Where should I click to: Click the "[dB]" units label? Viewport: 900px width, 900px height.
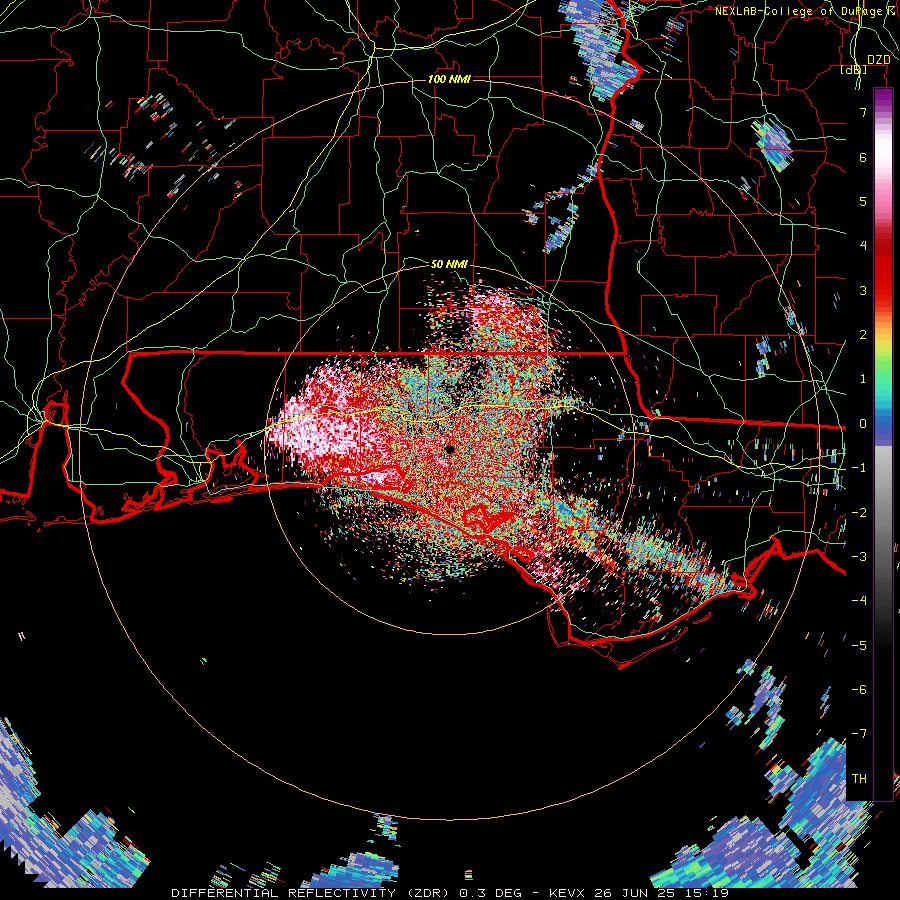(x=854, y=70)
